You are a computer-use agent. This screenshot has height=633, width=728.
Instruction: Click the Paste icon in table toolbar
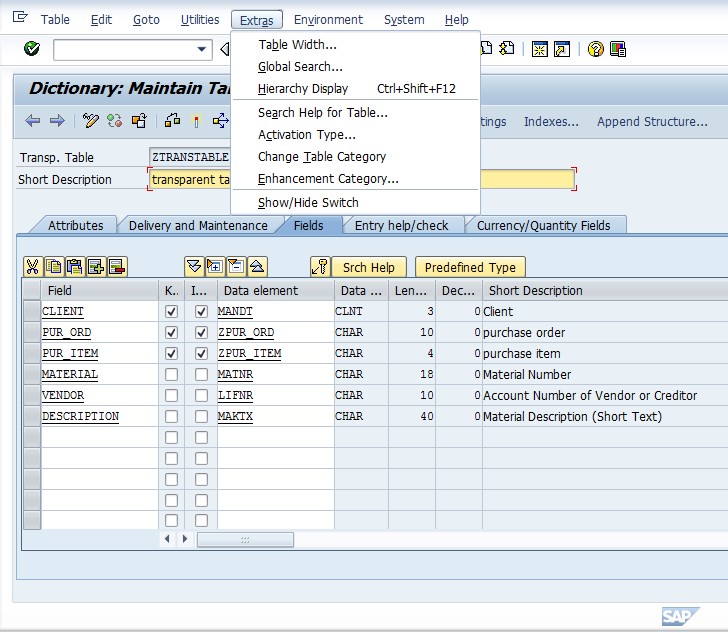point(75,267)
